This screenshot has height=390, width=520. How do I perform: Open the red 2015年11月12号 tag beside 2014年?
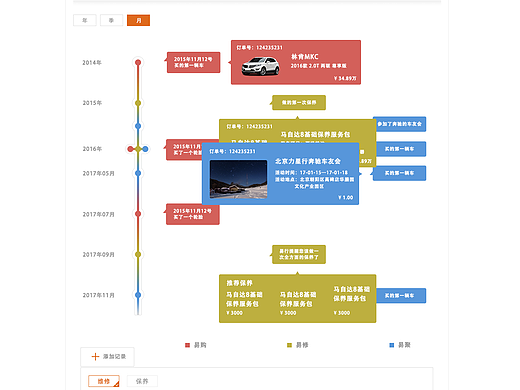[193, 62]
